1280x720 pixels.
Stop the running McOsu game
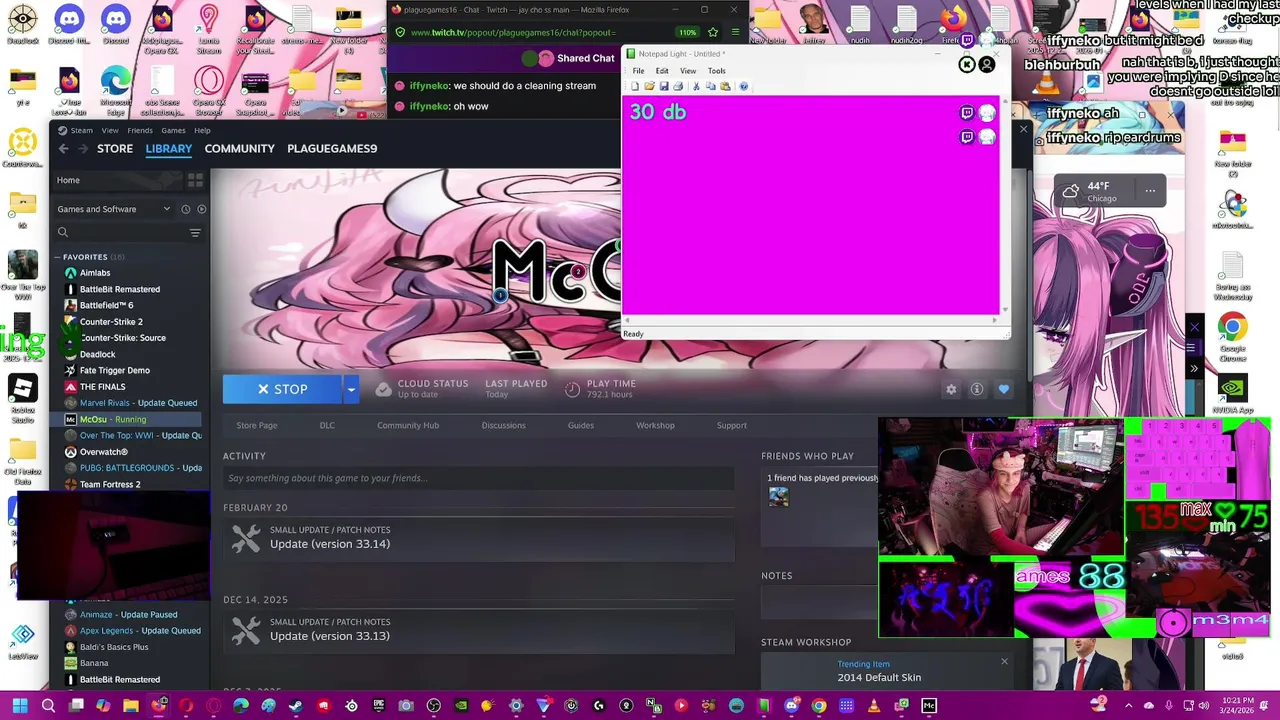click(282, 389)
